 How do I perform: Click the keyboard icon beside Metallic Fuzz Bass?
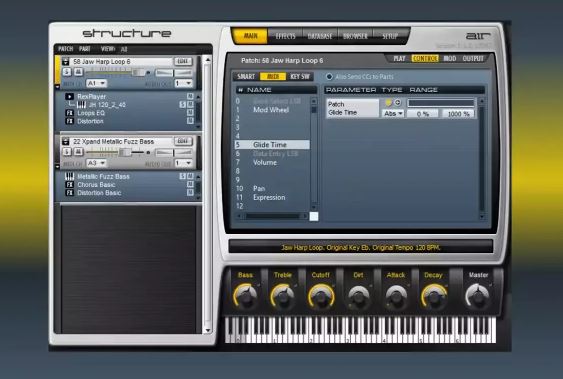(x=69, y=176)
